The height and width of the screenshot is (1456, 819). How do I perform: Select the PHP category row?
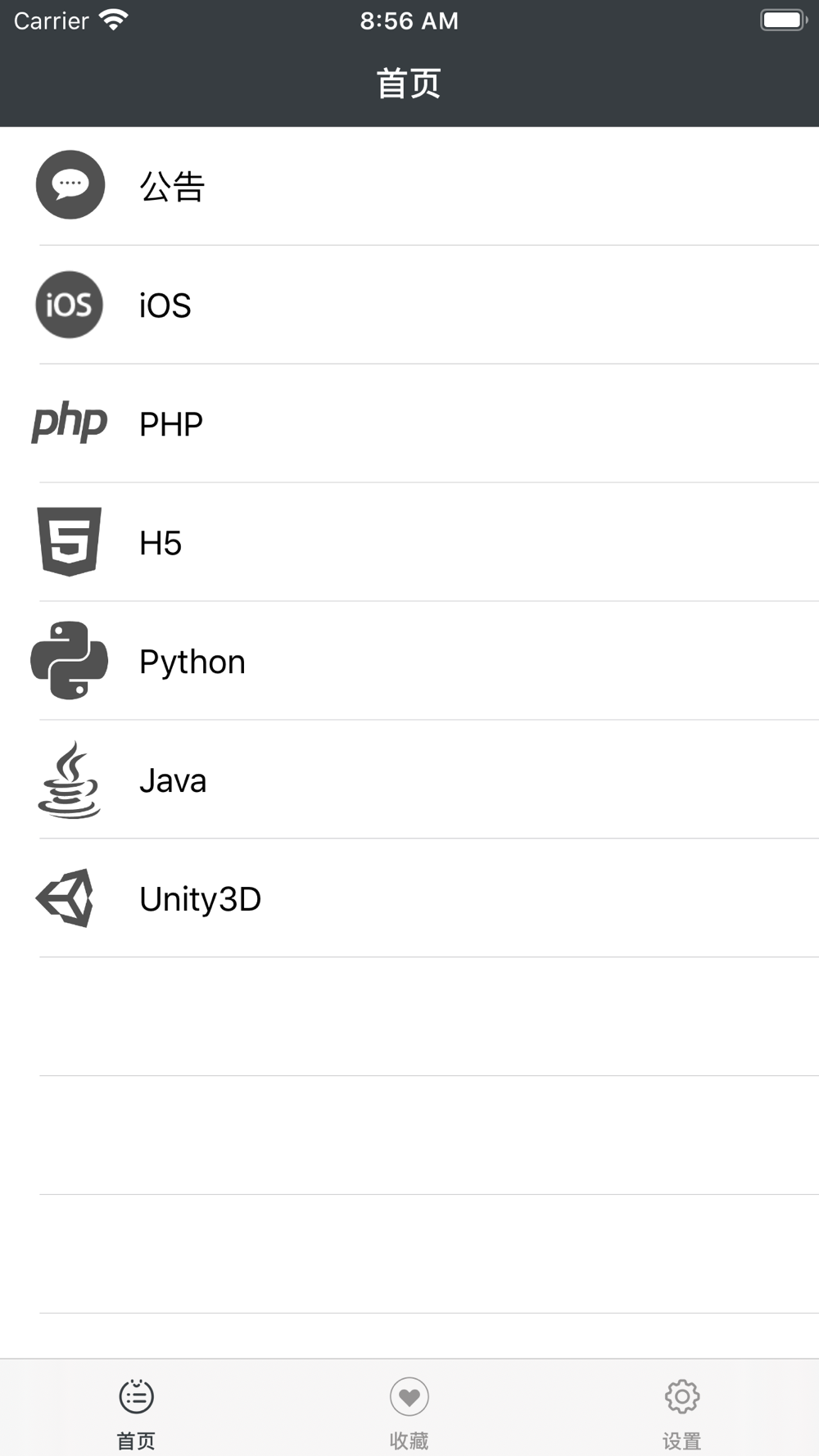tap(409, 423)
